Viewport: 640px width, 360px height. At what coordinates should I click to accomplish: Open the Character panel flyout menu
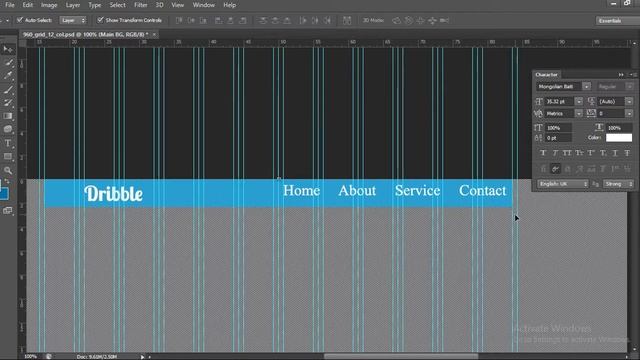tap(633, 75)
